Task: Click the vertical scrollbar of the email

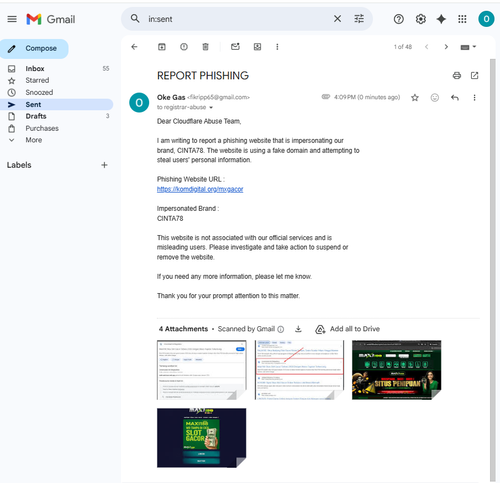Action: click(493, 270)
